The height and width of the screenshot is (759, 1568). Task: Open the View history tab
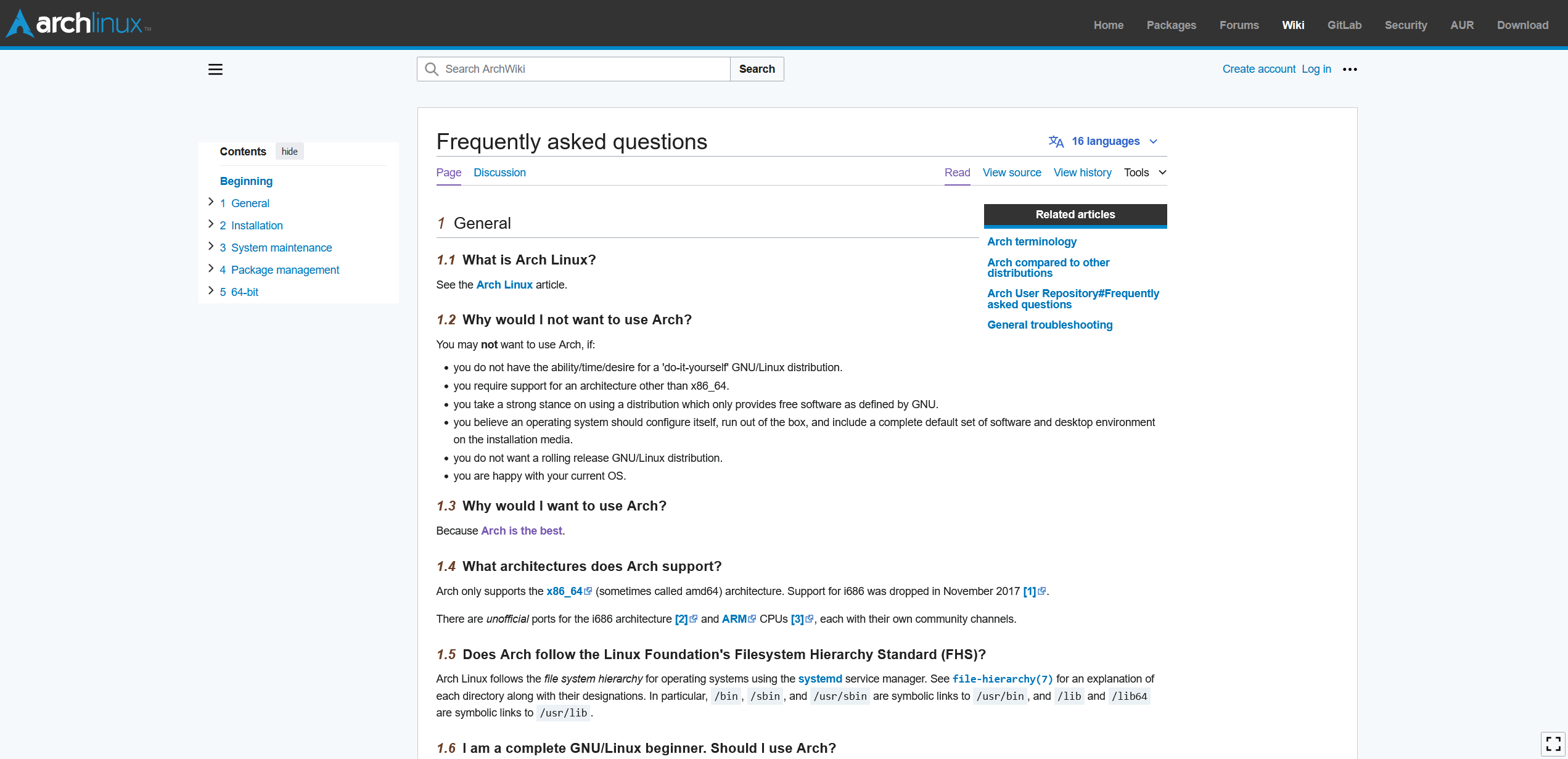click(1082, 173)
